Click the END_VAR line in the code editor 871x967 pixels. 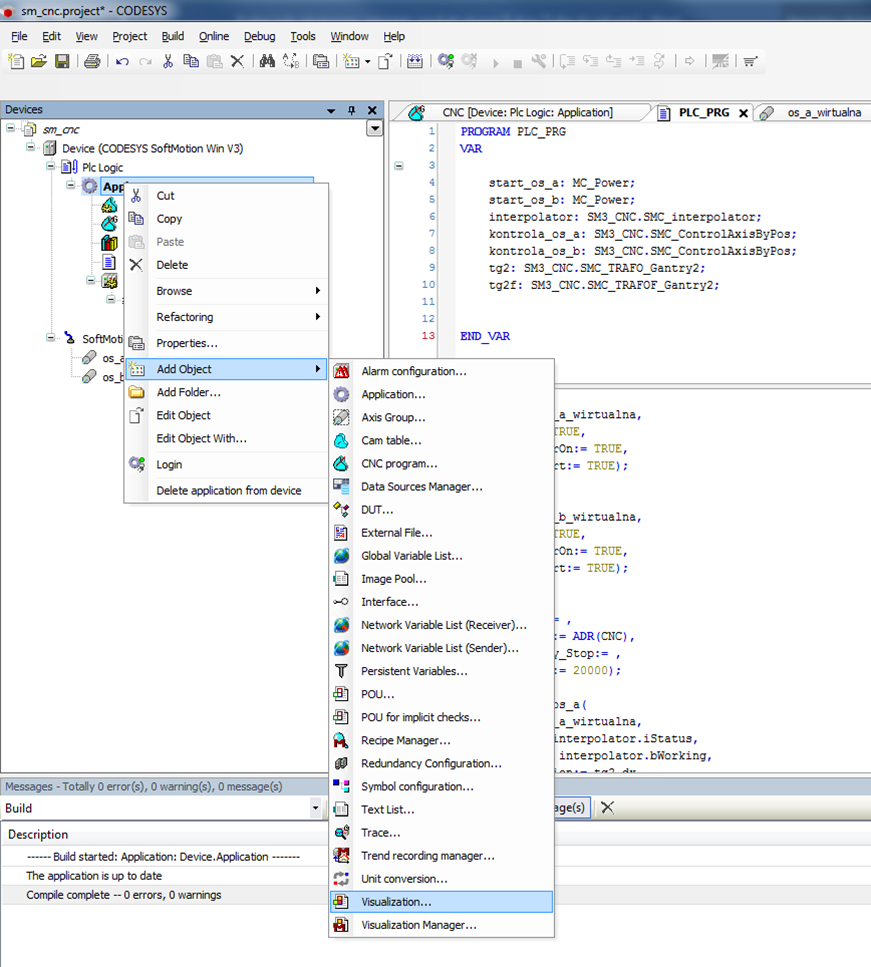[x=485, y=336]
